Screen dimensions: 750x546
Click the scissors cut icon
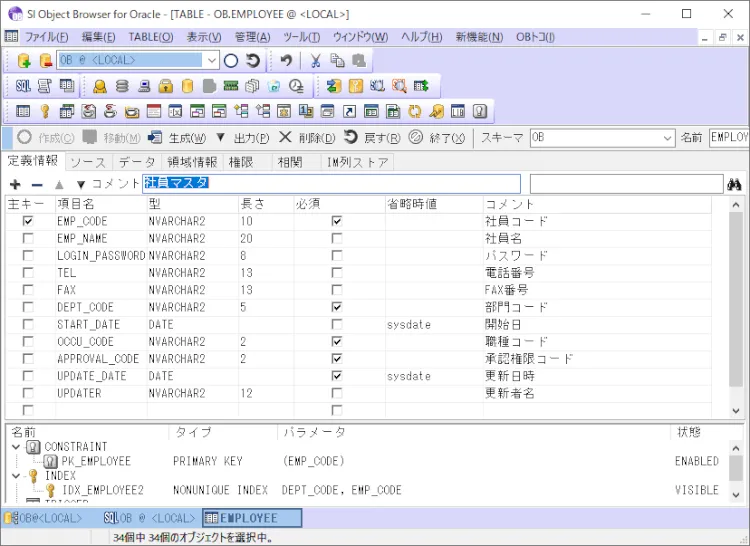[315, 60]
